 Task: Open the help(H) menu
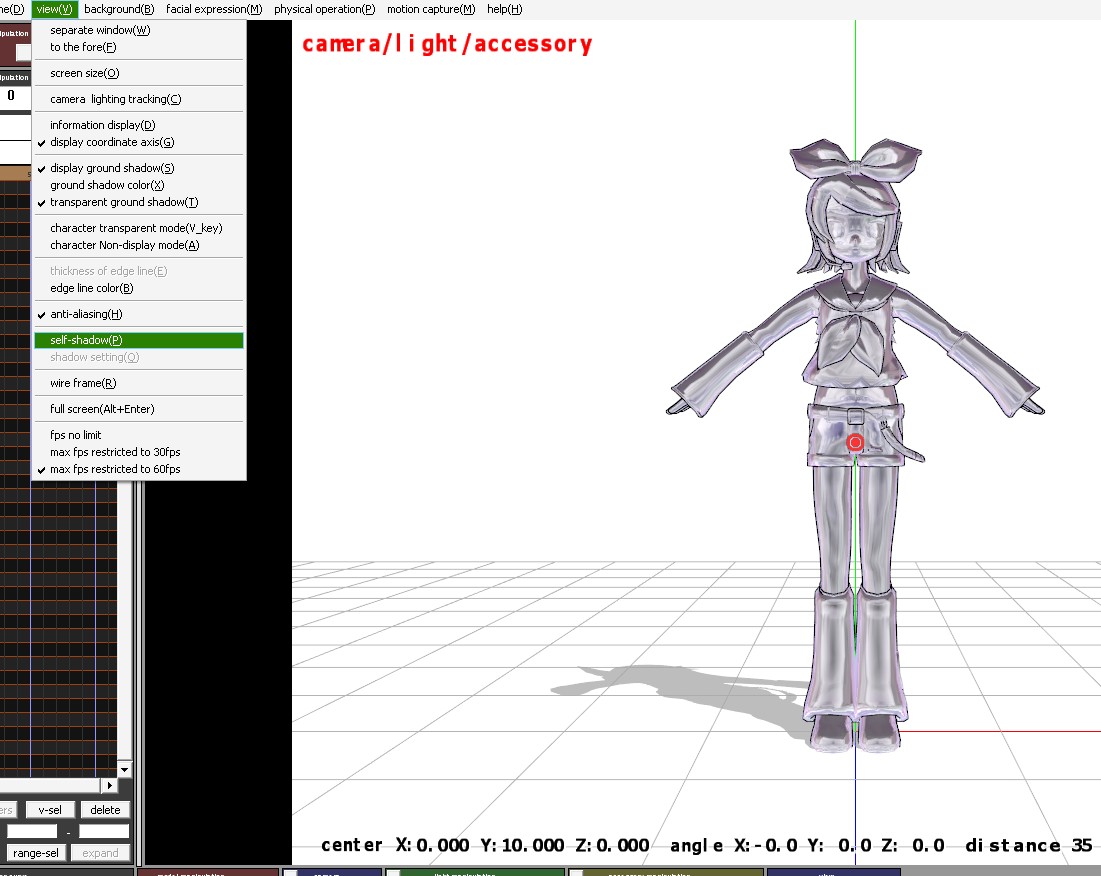coord(504,9)
